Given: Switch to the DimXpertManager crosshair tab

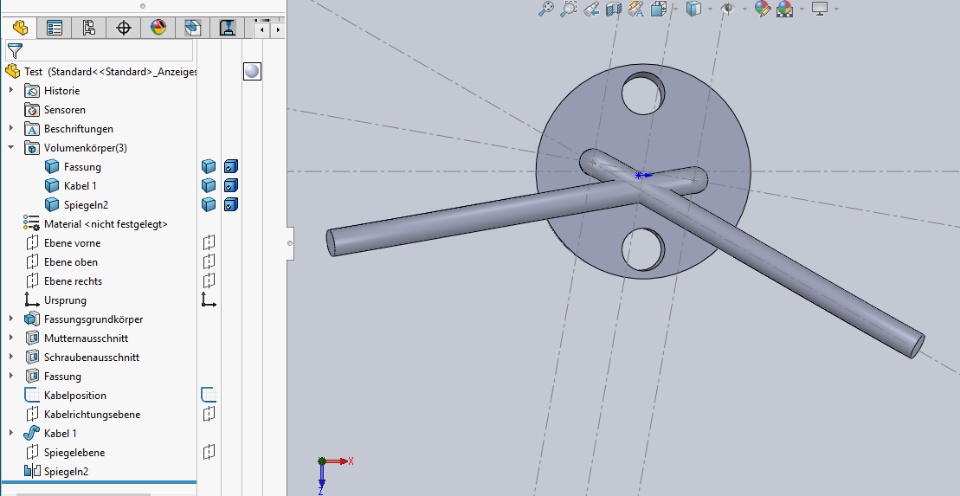Looking at the screenshot, I should coord(124,28).
